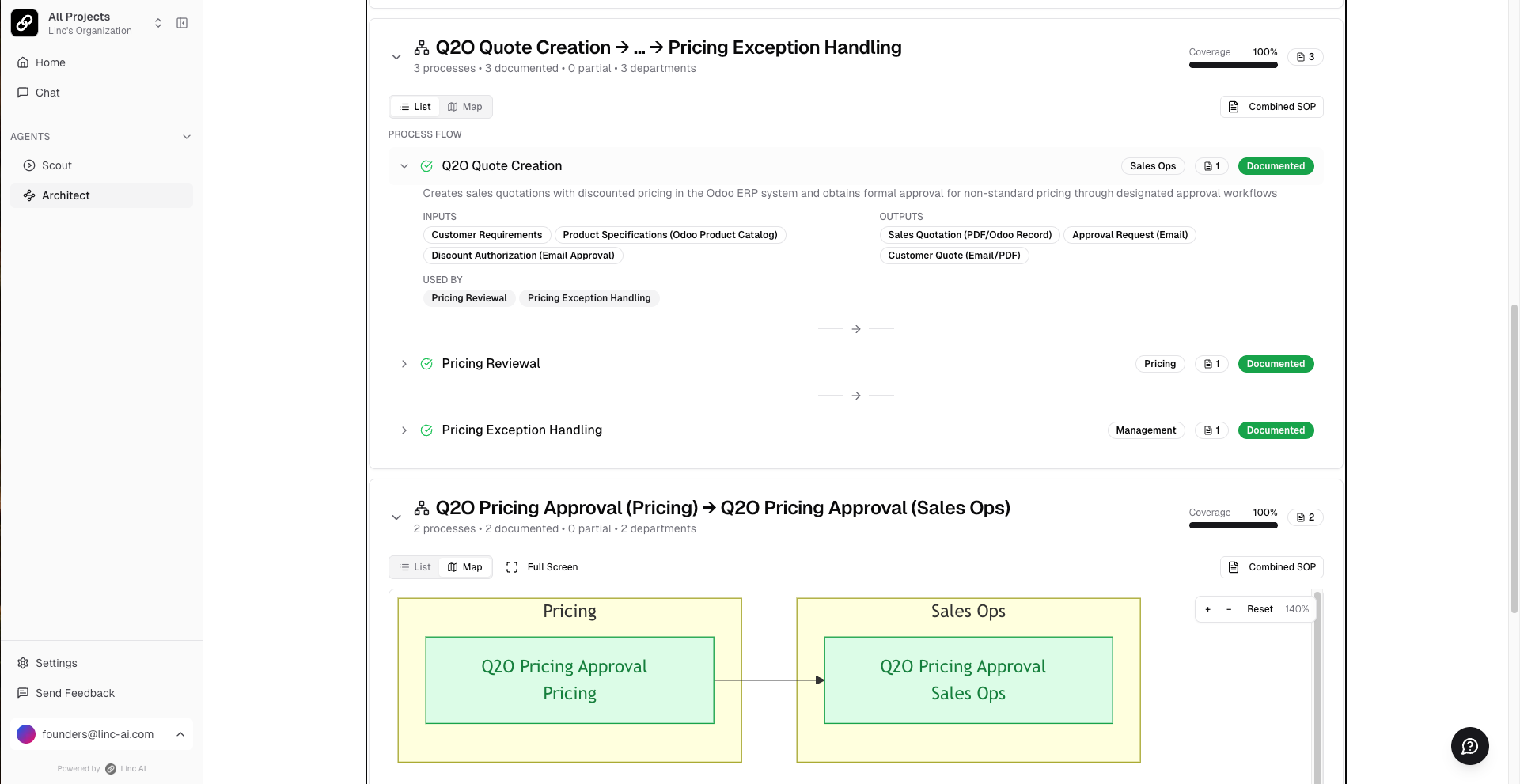
Task: Collapse Q2O Quote Creation process details
Action: [x=404, y=166]
